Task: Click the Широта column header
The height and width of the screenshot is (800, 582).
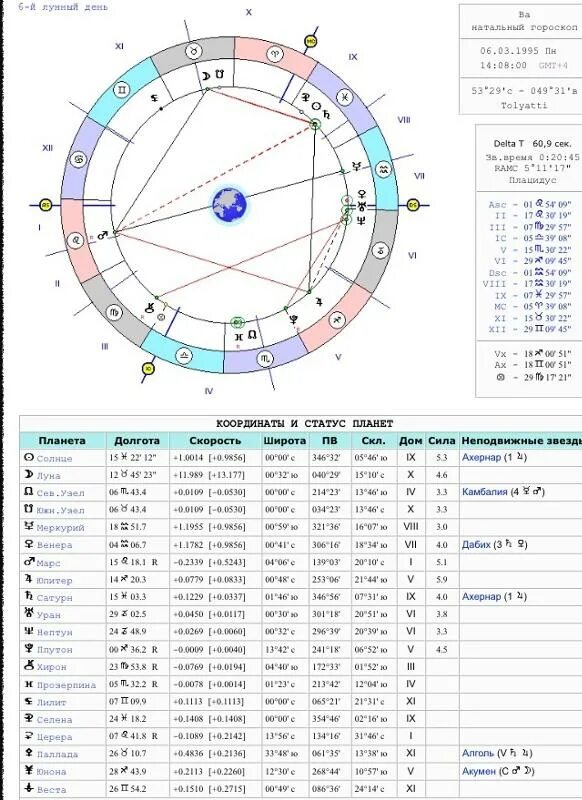Action: [x=285, y=440]
